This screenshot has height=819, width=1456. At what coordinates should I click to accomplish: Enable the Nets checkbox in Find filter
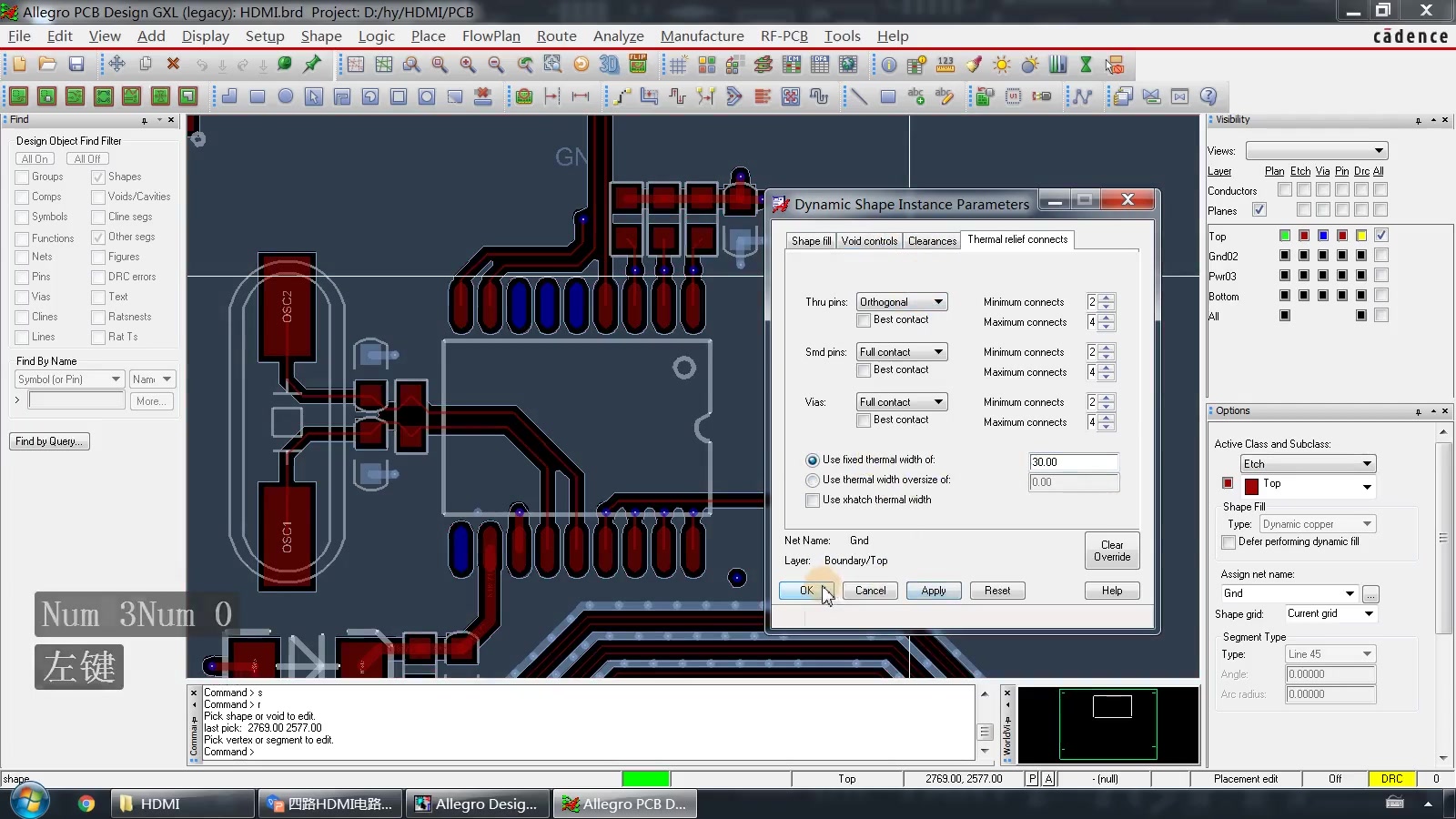tap(22, 258)
